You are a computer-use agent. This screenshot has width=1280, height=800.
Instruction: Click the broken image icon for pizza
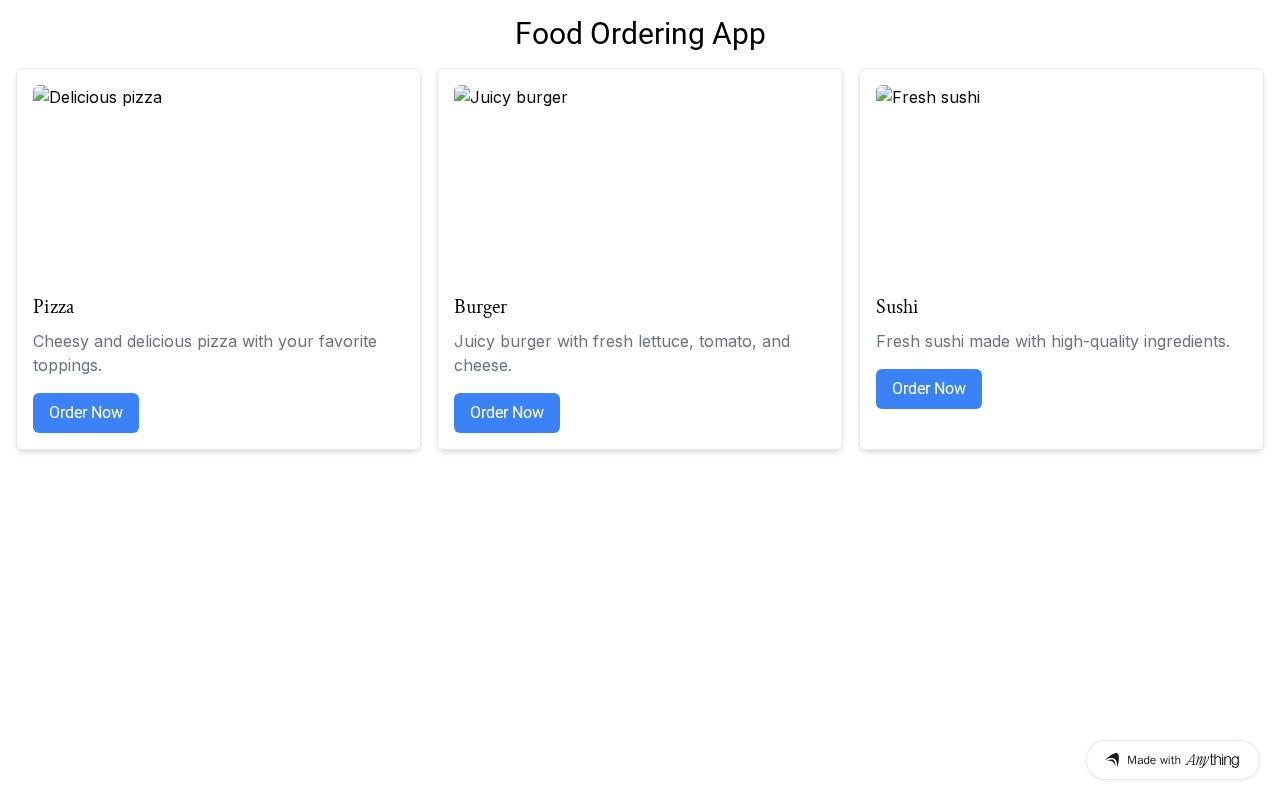click(41, 95)
